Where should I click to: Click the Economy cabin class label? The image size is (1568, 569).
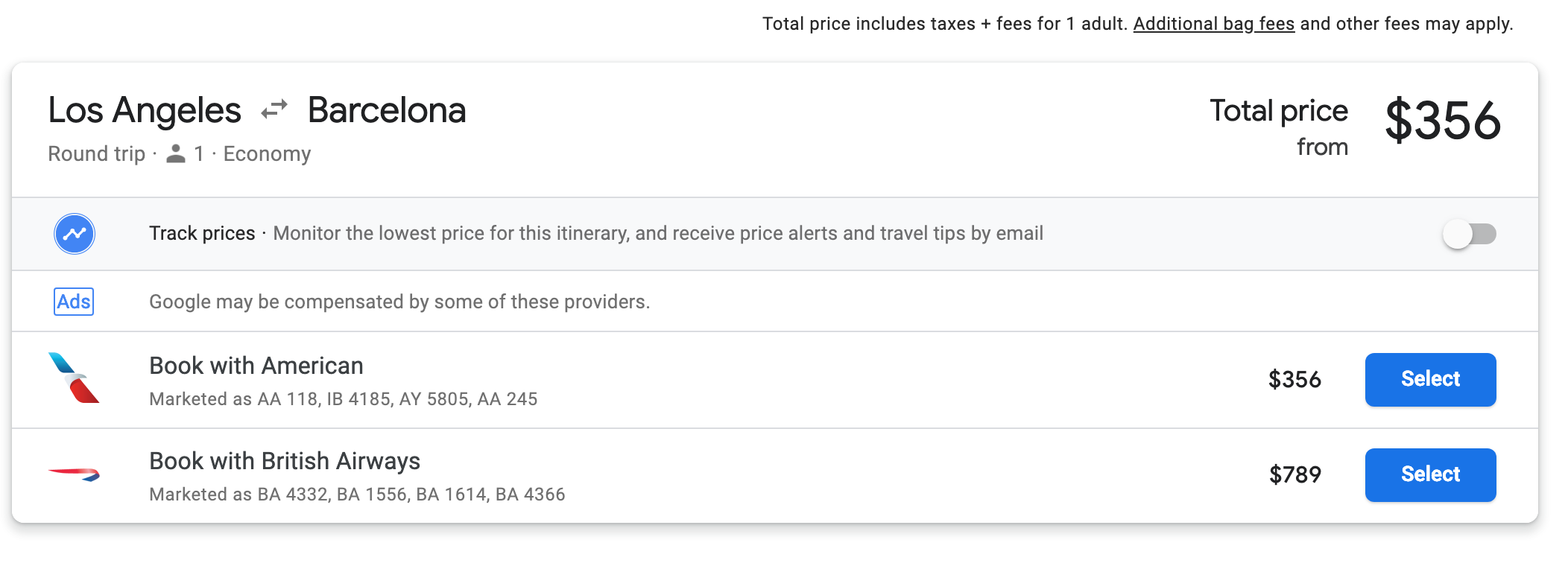[x=267, y=154]
